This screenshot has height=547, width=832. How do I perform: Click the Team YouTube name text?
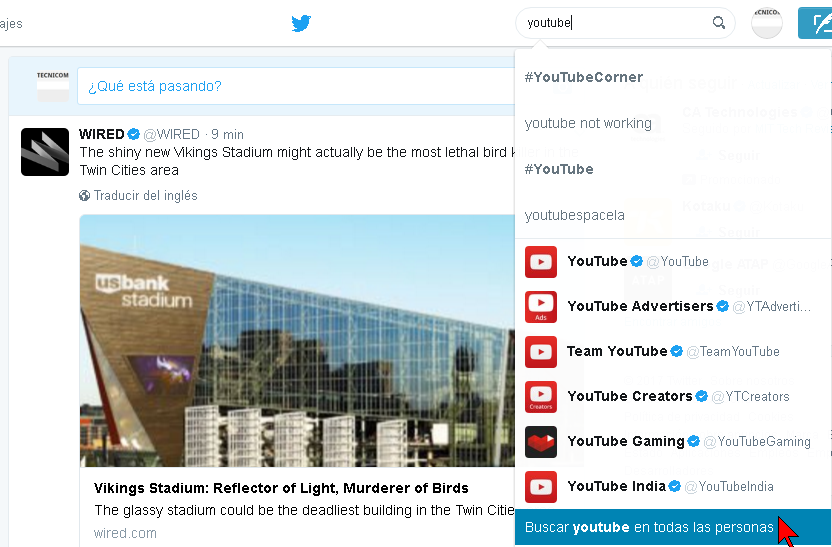coord(617,351)
